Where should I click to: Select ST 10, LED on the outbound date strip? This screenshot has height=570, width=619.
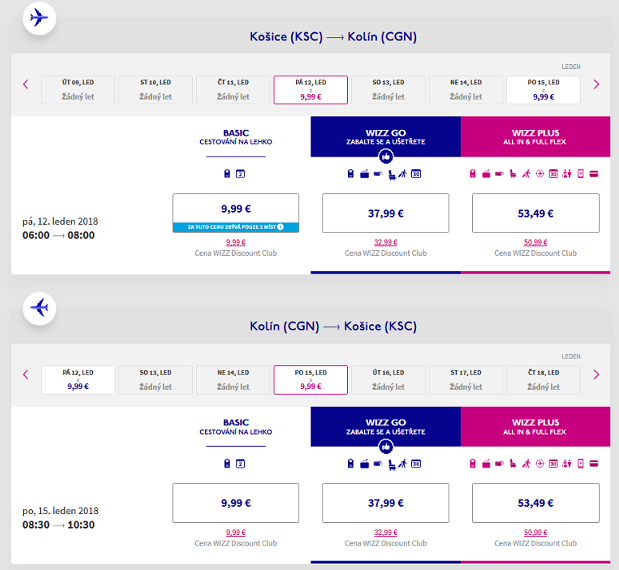coord(156,90)
